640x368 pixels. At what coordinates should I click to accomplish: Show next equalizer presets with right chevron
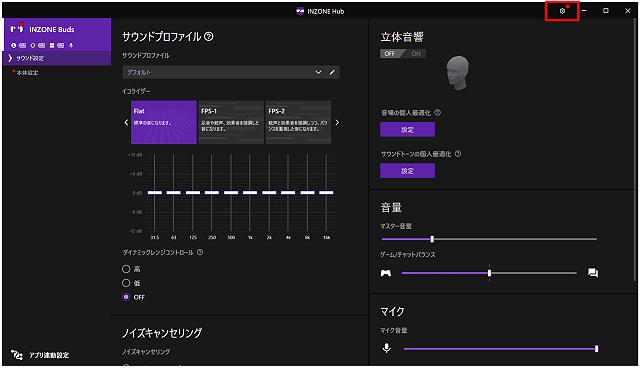click(337, 122)
